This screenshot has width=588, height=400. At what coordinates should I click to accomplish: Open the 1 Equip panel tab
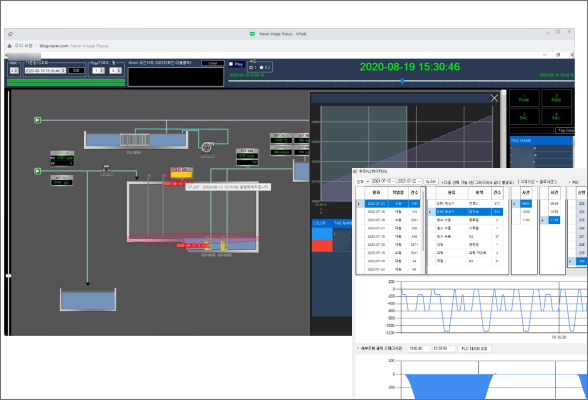[x=524, y=98]
